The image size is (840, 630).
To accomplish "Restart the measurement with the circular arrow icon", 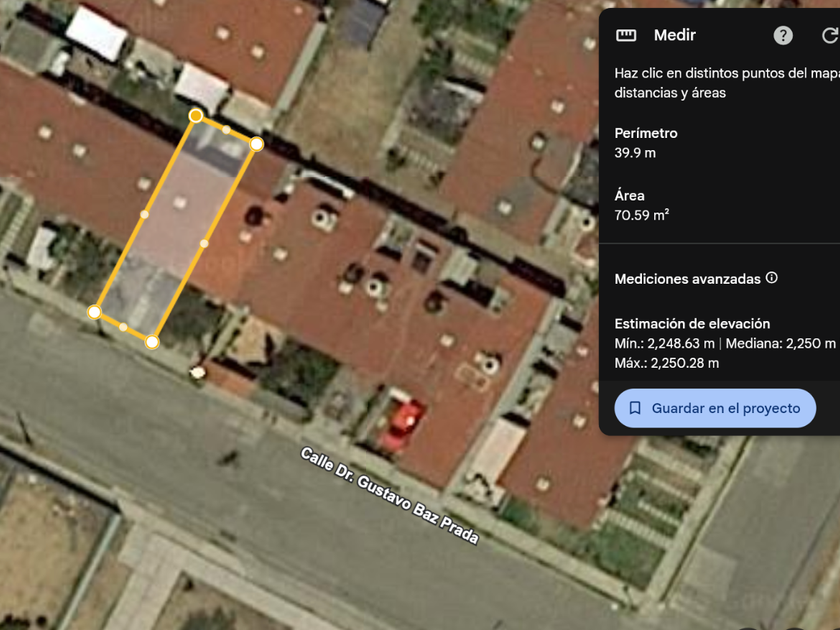I will pyautogui.click(x=830, y=35).
